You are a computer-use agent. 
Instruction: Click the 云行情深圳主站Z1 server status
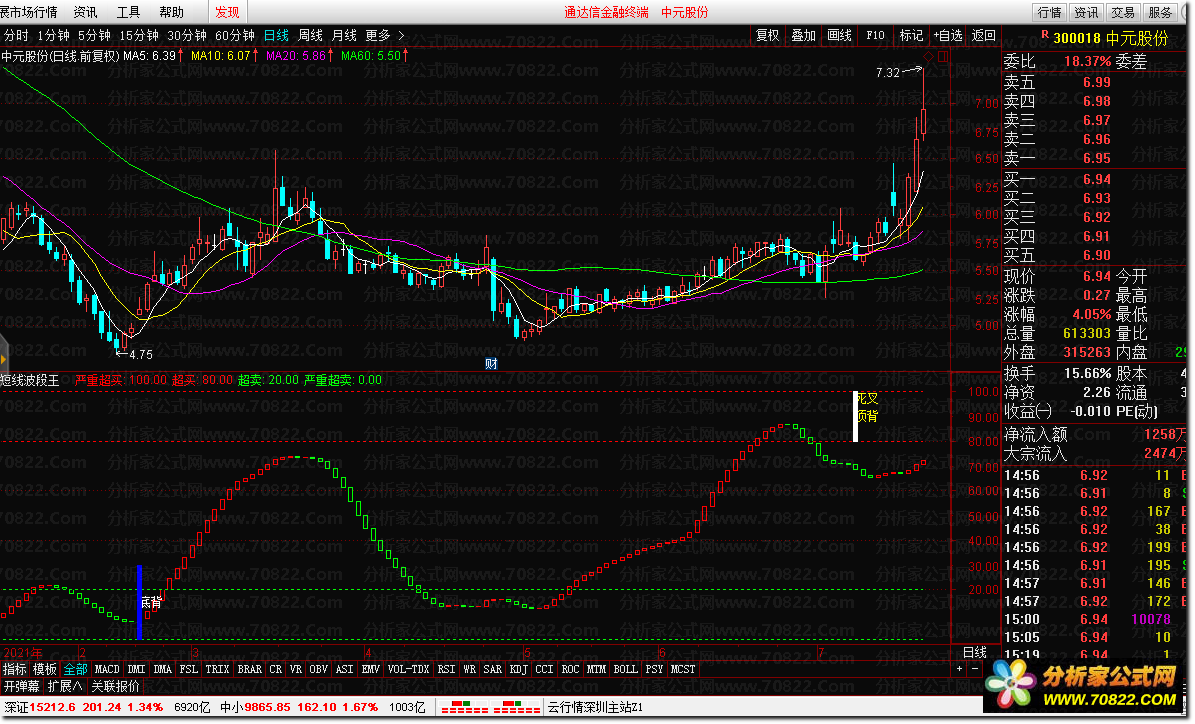coord(595,707)
